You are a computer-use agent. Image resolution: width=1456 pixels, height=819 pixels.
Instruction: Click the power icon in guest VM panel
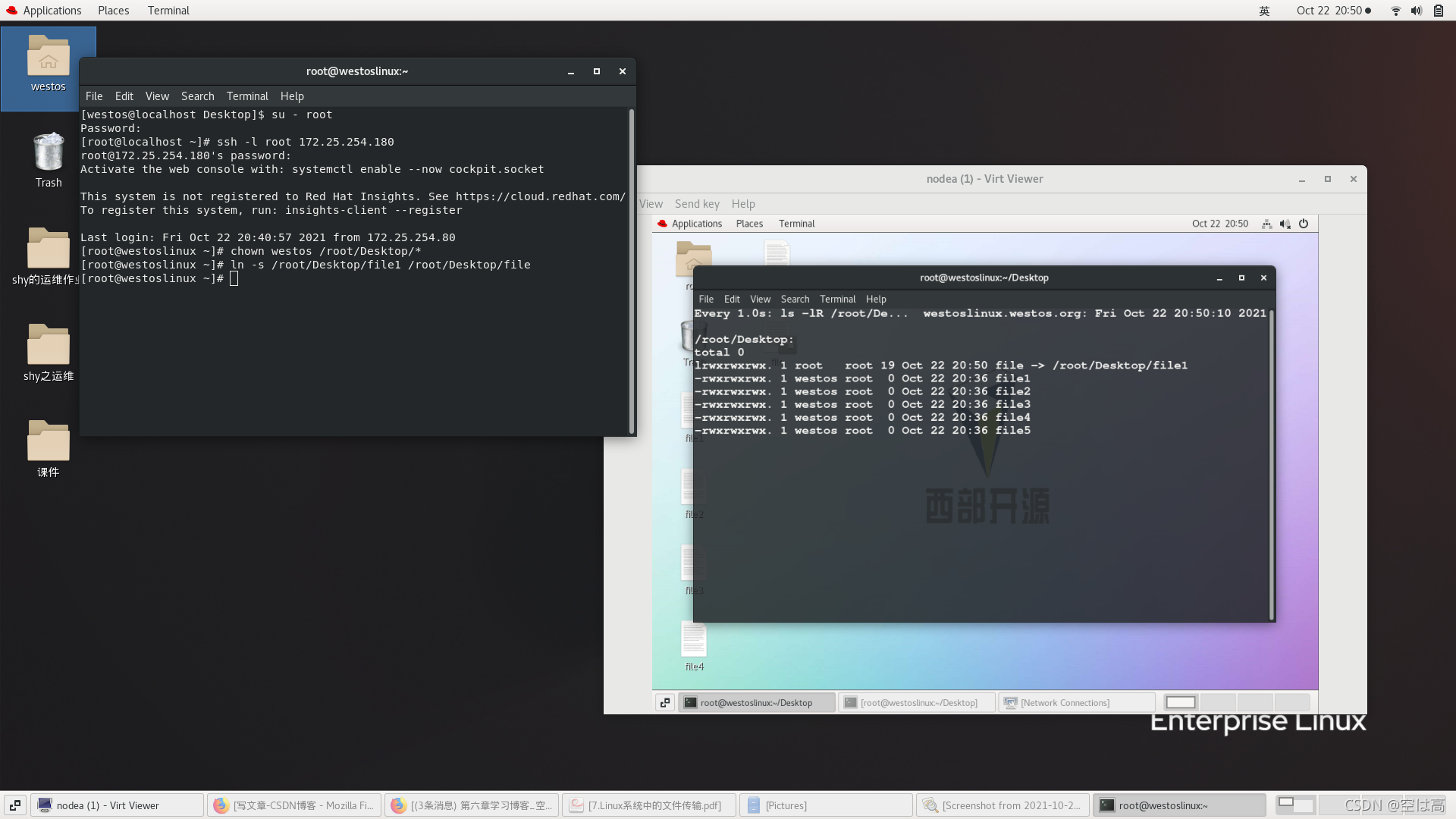pyautogui.click(x=1304, y=224)
